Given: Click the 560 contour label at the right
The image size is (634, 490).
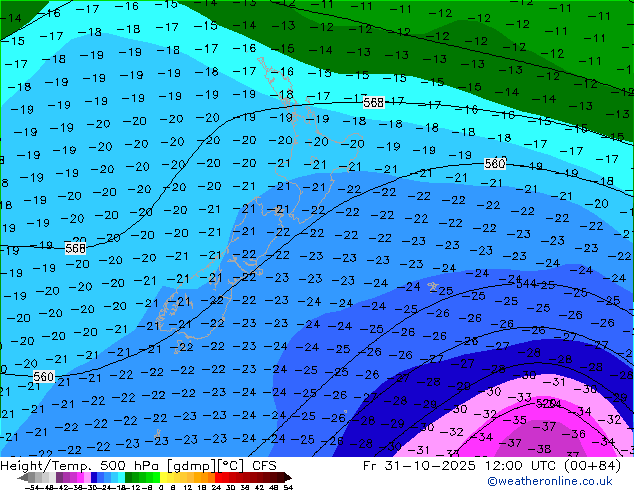Looking at the screenshot, I should [495, 164].
